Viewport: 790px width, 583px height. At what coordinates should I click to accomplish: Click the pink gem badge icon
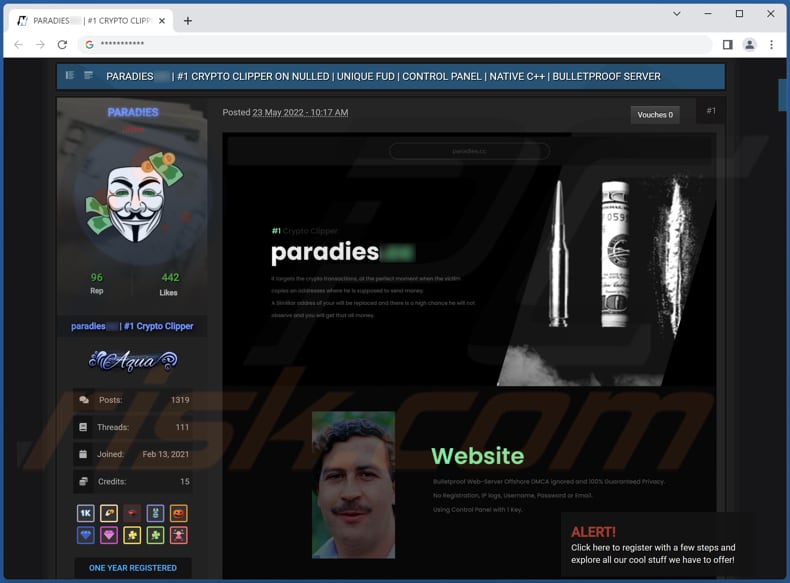click(109, 536)
